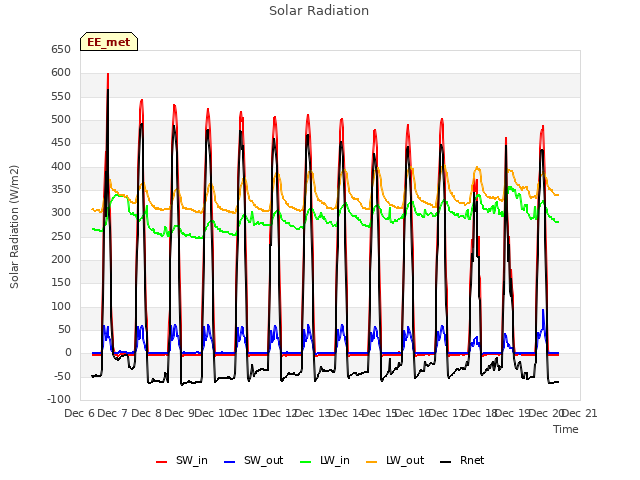
Task: Click the black Rnet legend swatch
Action: click(446, 462)
